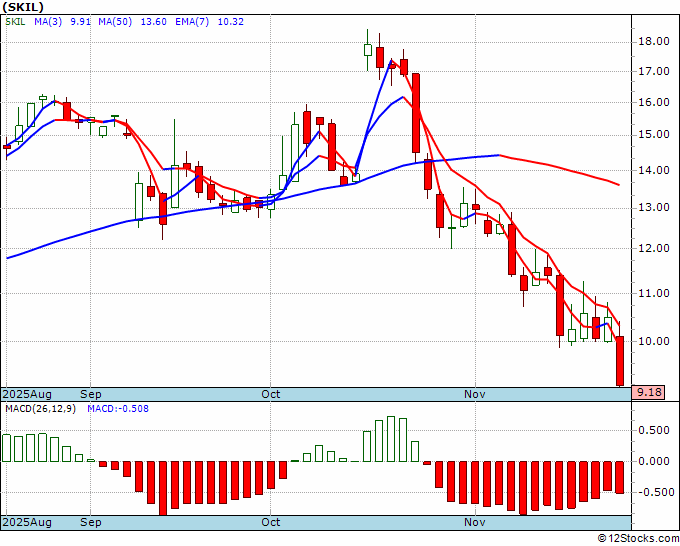Click the 13.00 price axis label
680x546 pixels.
pos(654,208)
